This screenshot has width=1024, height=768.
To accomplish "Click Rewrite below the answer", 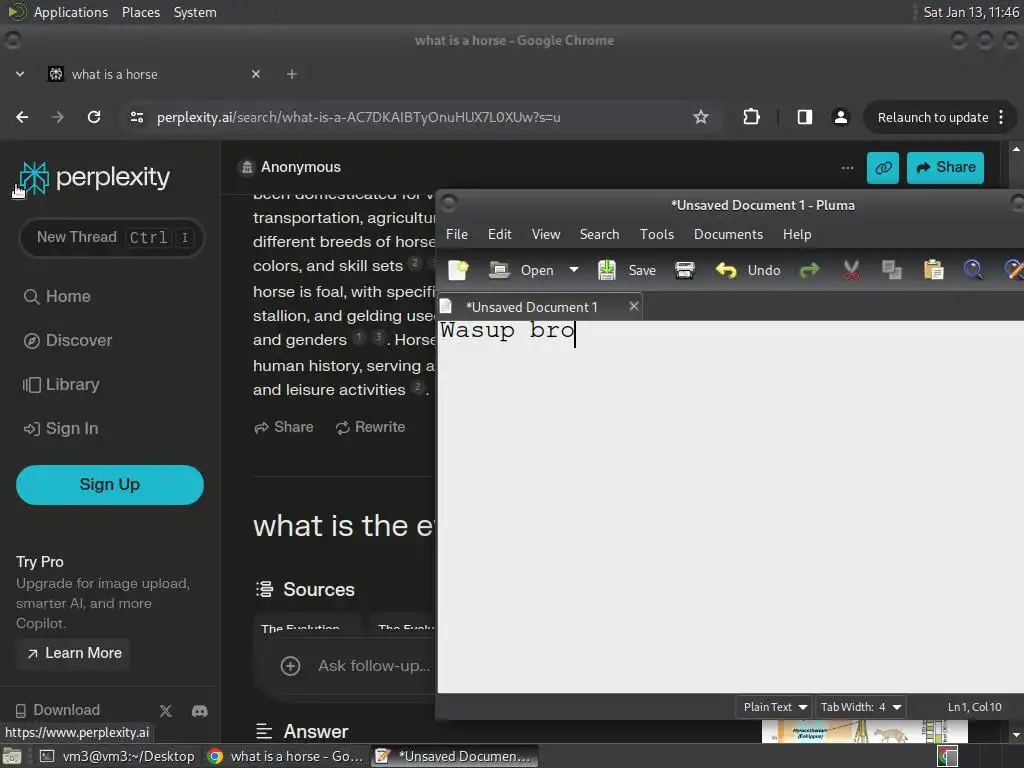I will (x=370, y=427).
